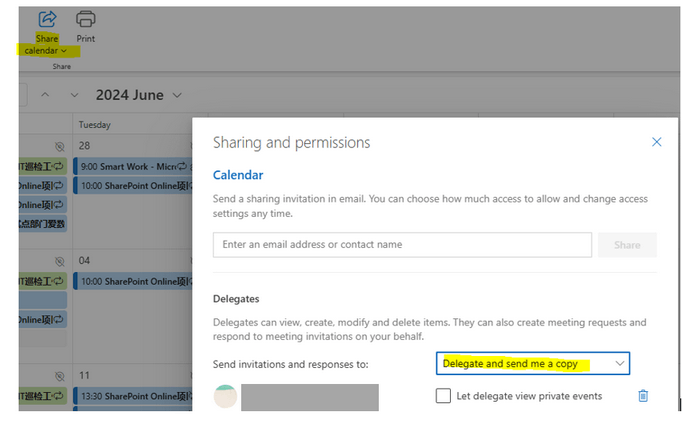Select date 11 in calendar
Image resolution: width=686 pixels, height=422 pixels.
pos(84,375)
